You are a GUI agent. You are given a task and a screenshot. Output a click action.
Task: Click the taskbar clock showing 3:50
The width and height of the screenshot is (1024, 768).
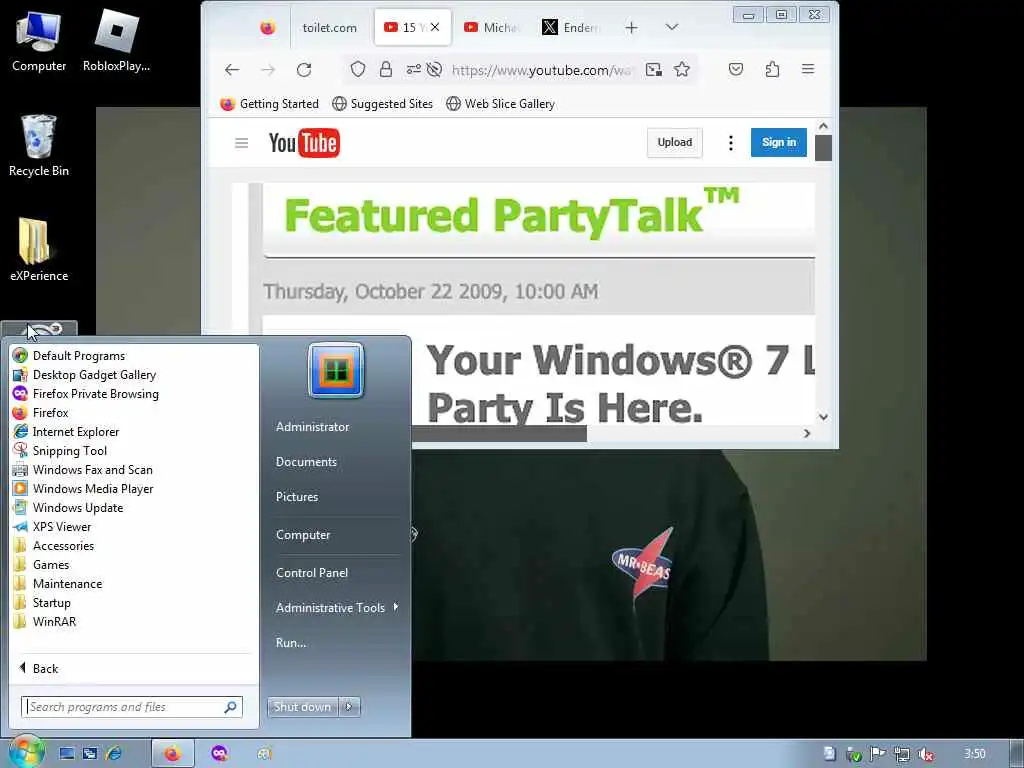click(974, 754)
